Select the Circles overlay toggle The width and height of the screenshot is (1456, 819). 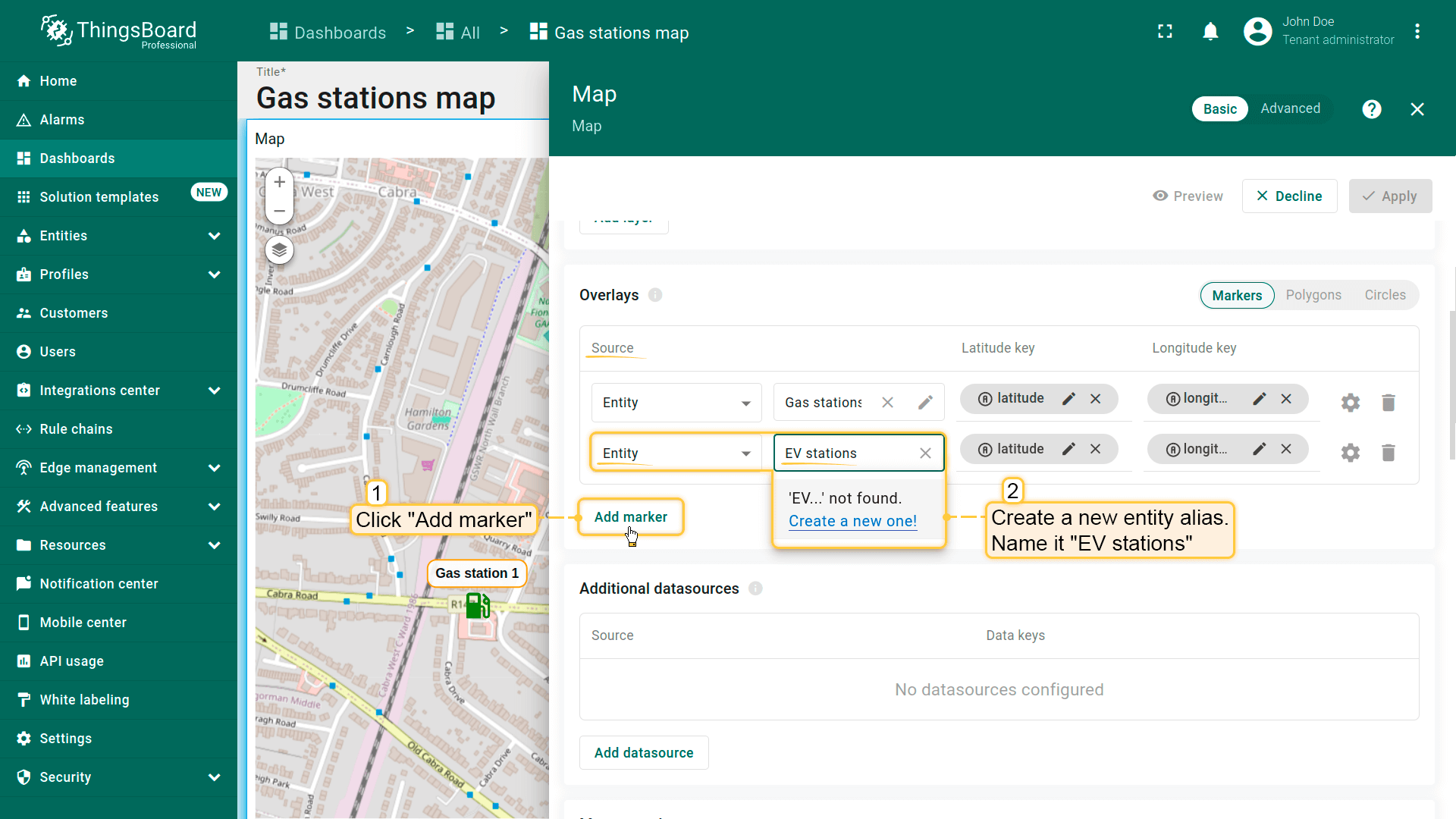pyautogui.click(x=1385, y=295)
